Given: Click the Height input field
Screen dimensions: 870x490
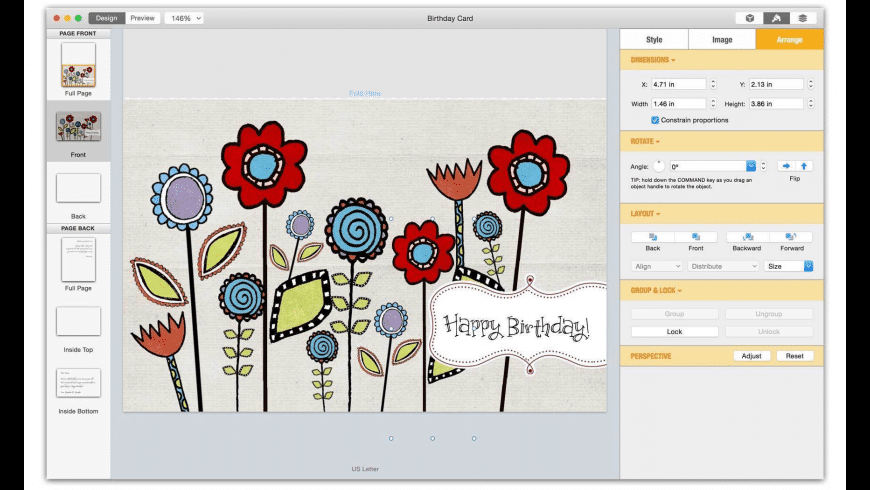Looking at the screenshot, I should 776,104.
